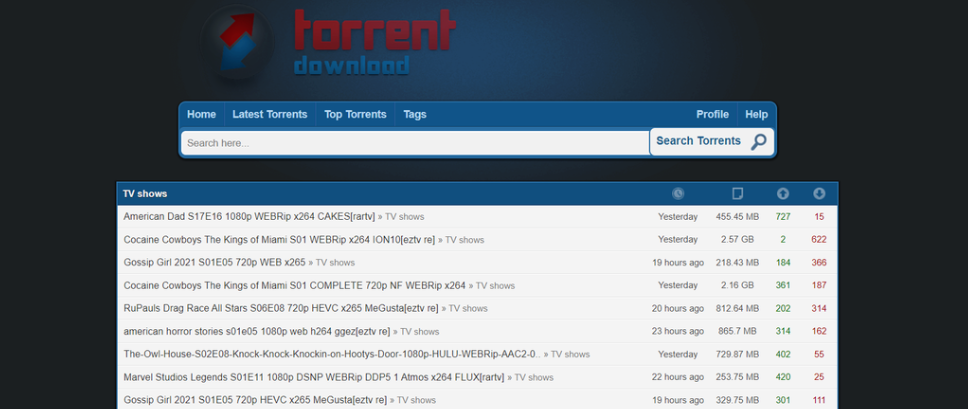Sort by the seeders up-arrow icon

pos(783,194)
